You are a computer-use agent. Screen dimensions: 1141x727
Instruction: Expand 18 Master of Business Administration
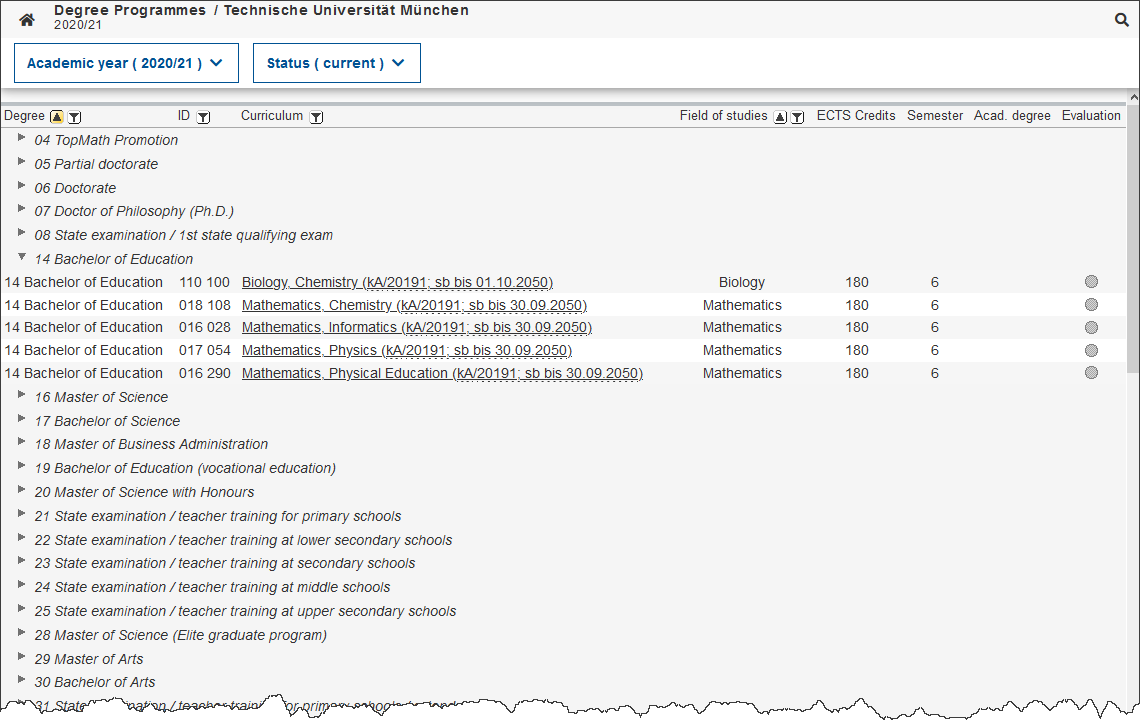22,443
